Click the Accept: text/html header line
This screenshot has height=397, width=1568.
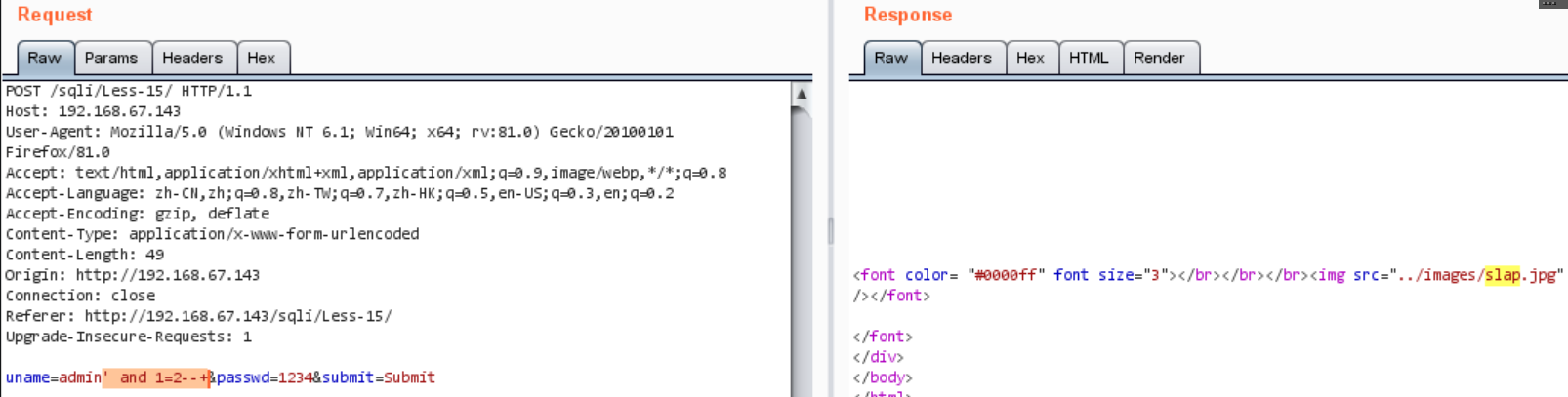click(366, 173)
